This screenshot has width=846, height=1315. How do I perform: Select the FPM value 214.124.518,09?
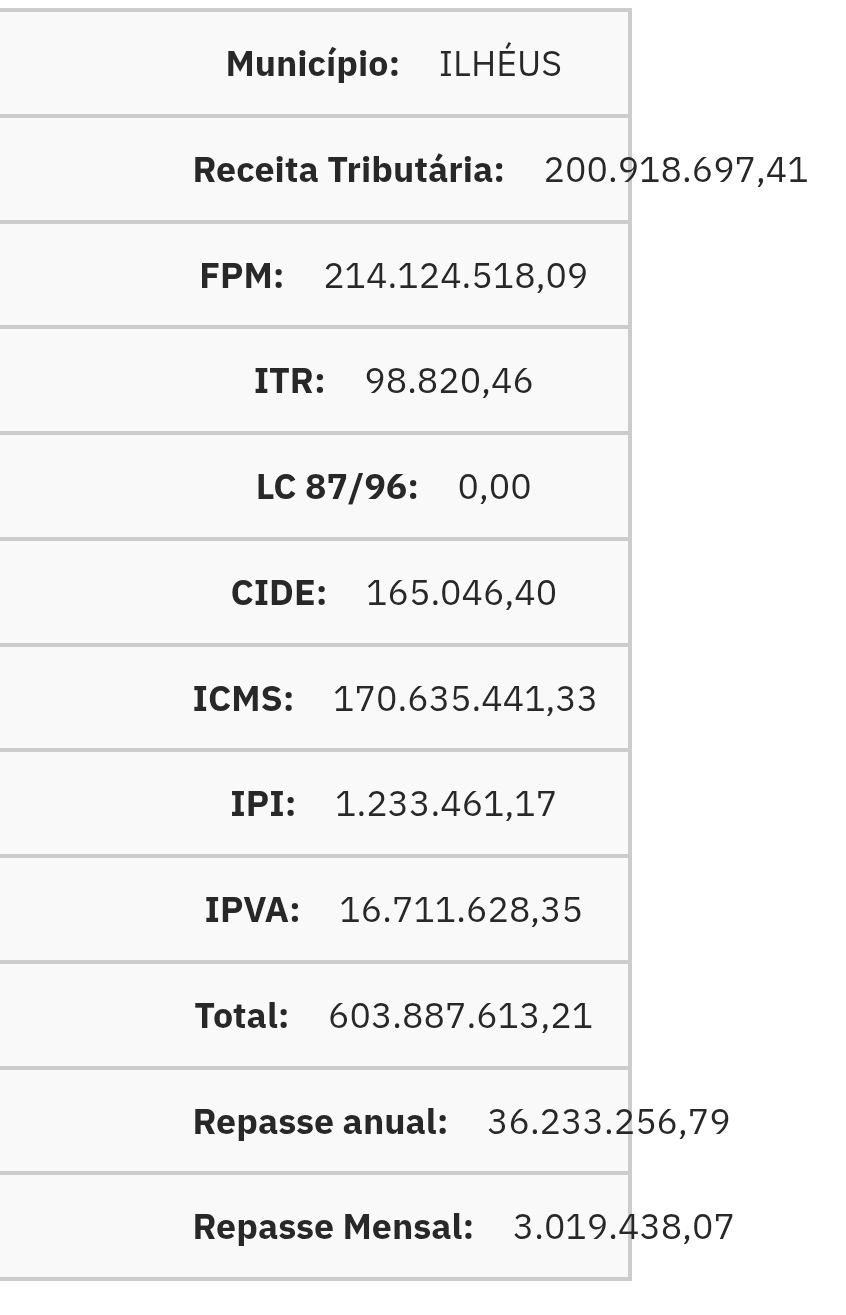click(456, 276)
